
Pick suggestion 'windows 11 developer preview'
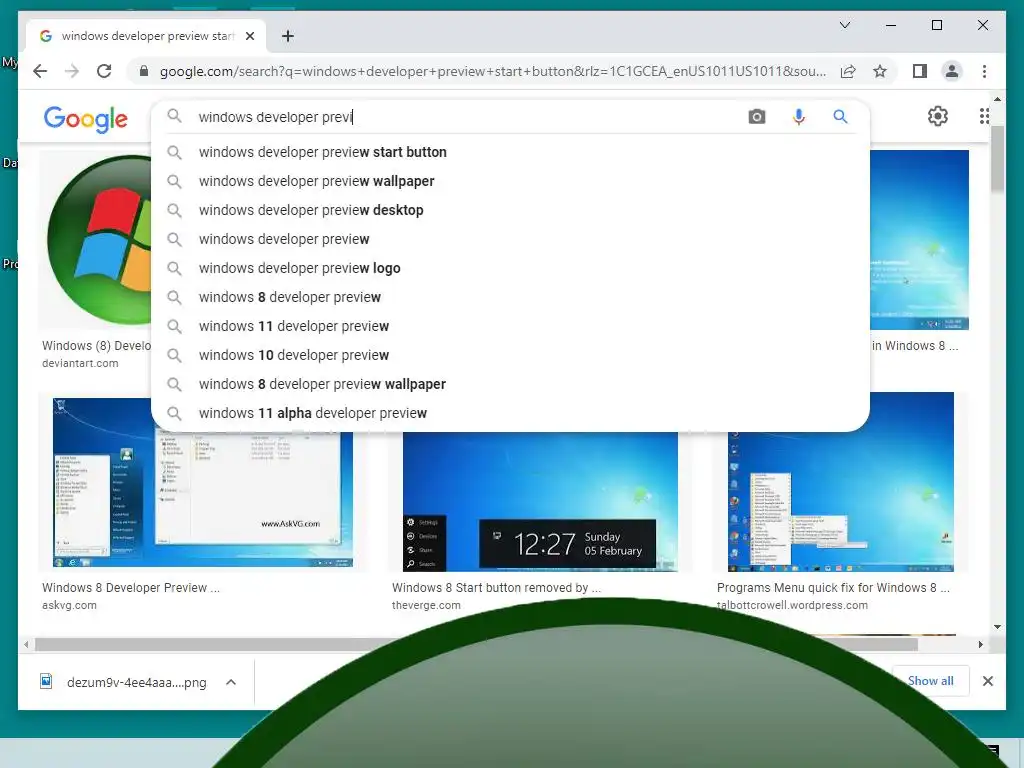[511, 326]
